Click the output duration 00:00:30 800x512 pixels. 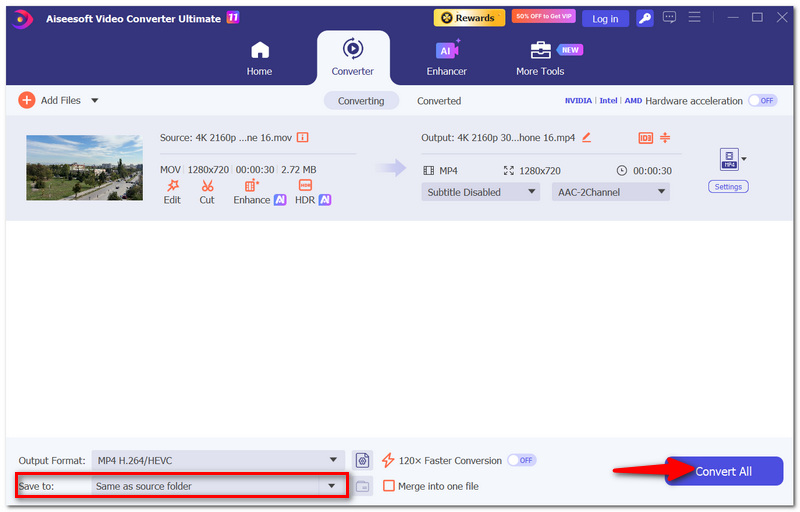click(x=652, y=171)
